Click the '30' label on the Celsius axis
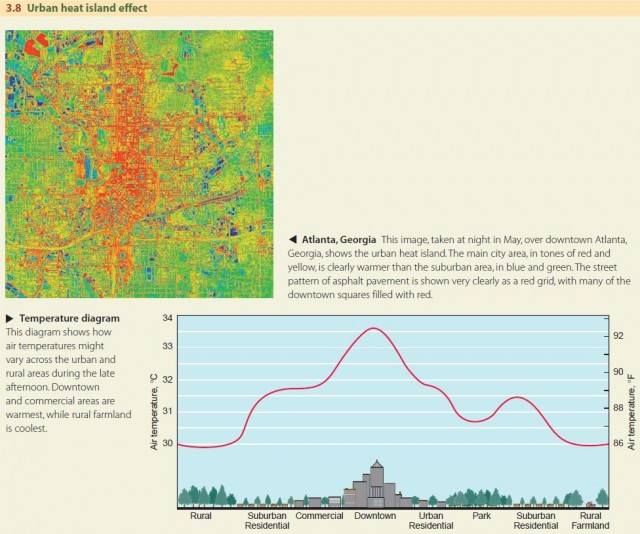640x534 pixels. point(168,443)
